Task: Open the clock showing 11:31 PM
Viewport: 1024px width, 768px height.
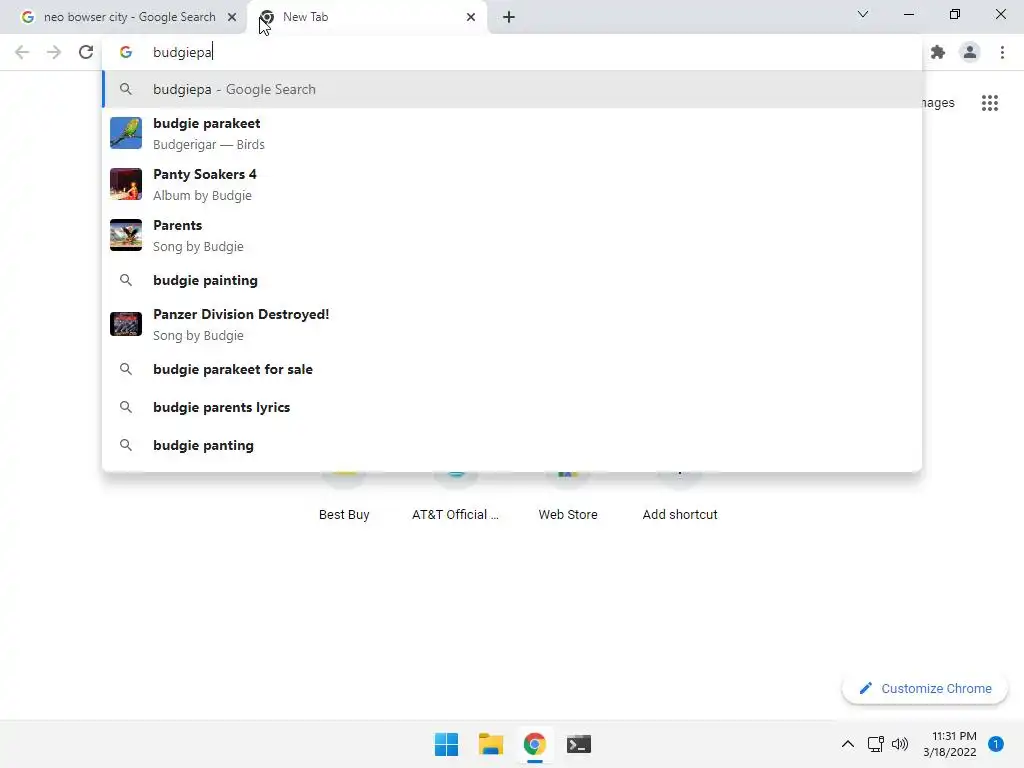Action: point(950,744)
